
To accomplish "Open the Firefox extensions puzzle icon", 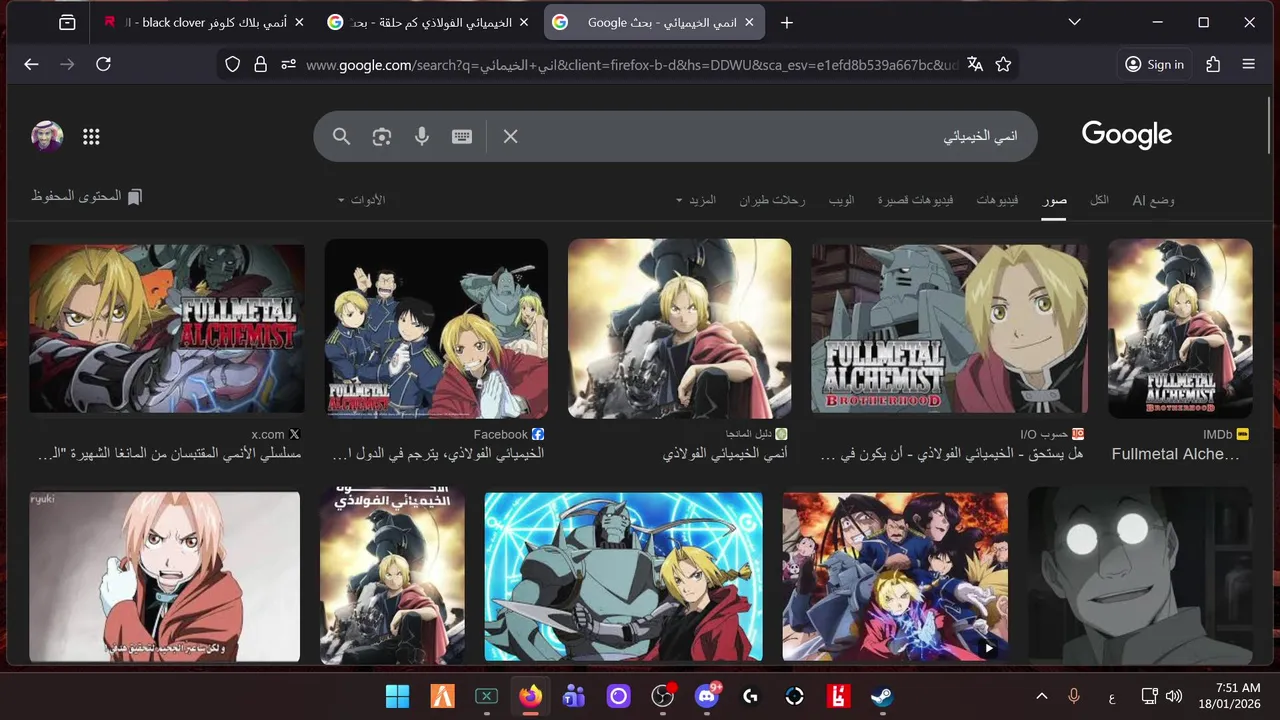I will click(1213, 64).
